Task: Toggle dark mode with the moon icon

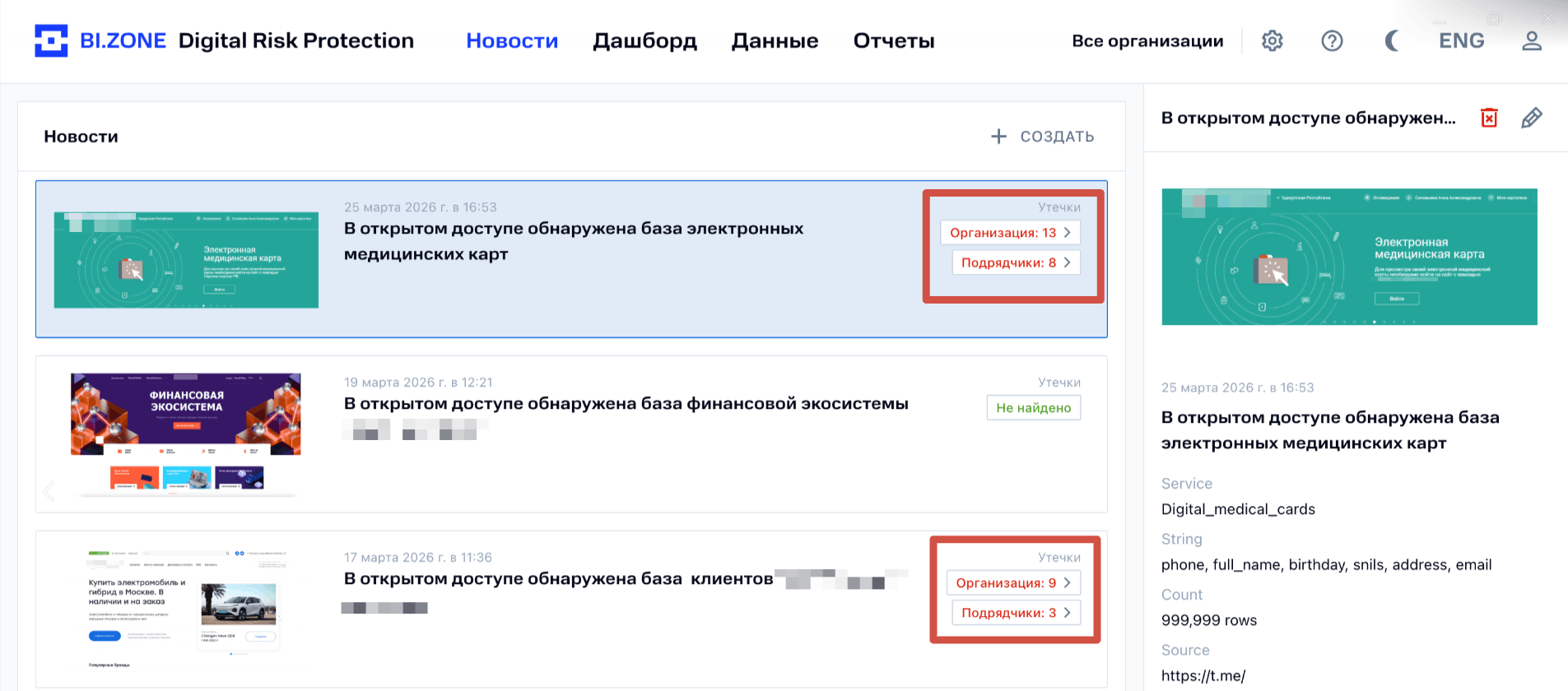Action: (x=1391, y=40)
